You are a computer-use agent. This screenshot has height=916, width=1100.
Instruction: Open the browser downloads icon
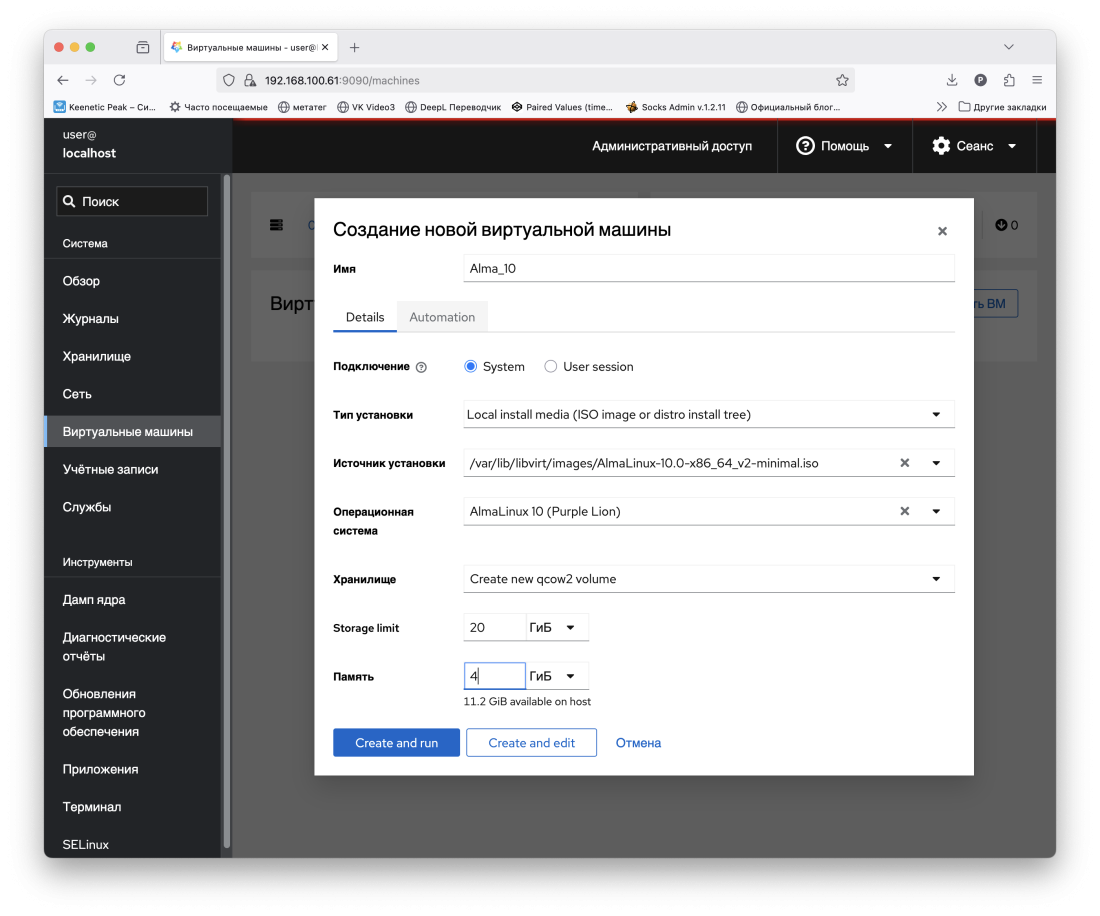click(x=952, y=80)
